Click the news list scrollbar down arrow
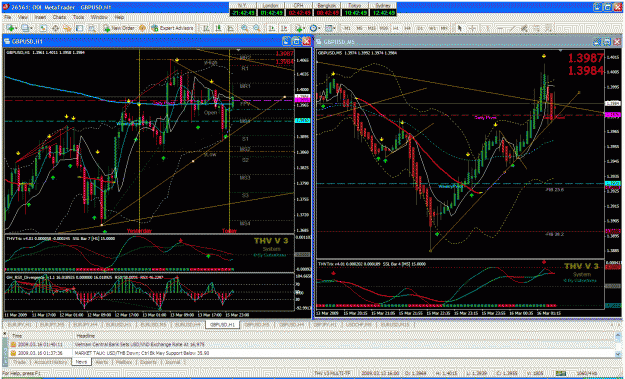 pyautogui.click(x=617, y=354)
